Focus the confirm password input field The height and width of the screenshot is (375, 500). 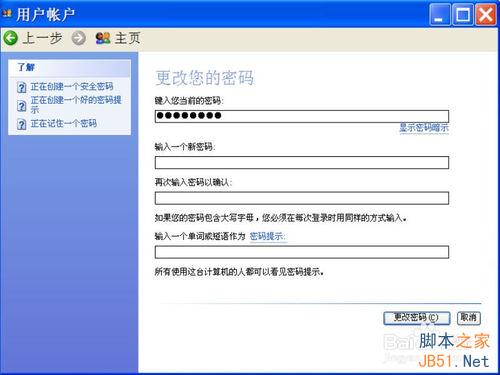[x=302, y=198]
